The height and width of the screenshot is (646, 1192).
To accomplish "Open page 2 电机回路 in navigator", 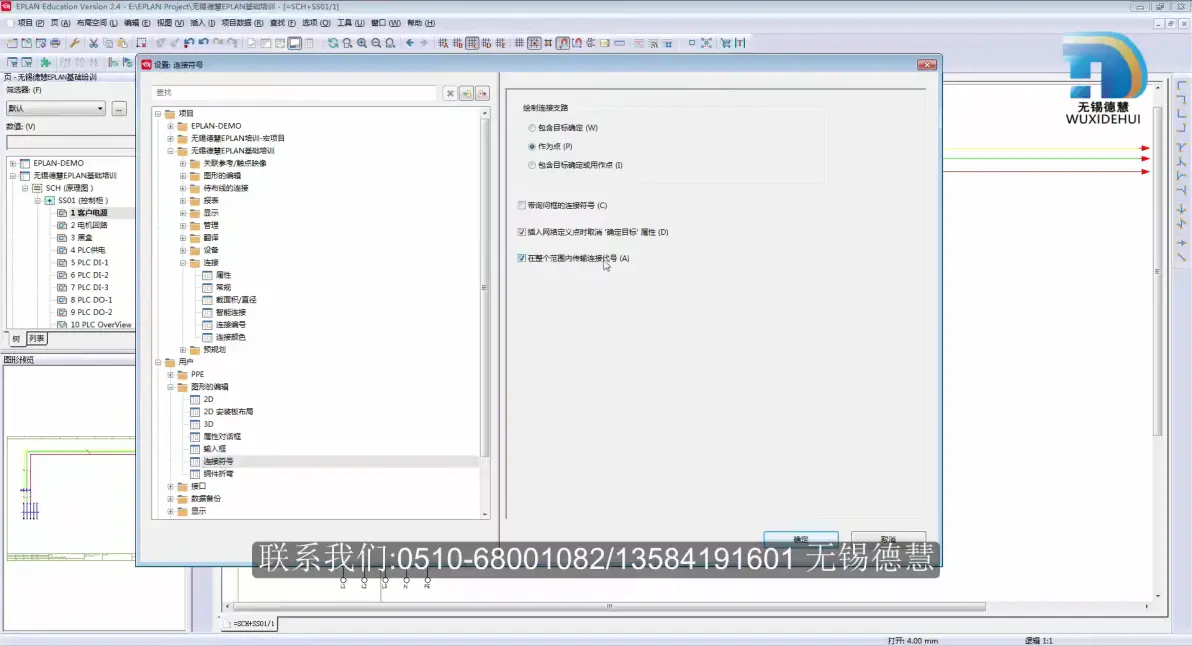I will click(89, 226).
